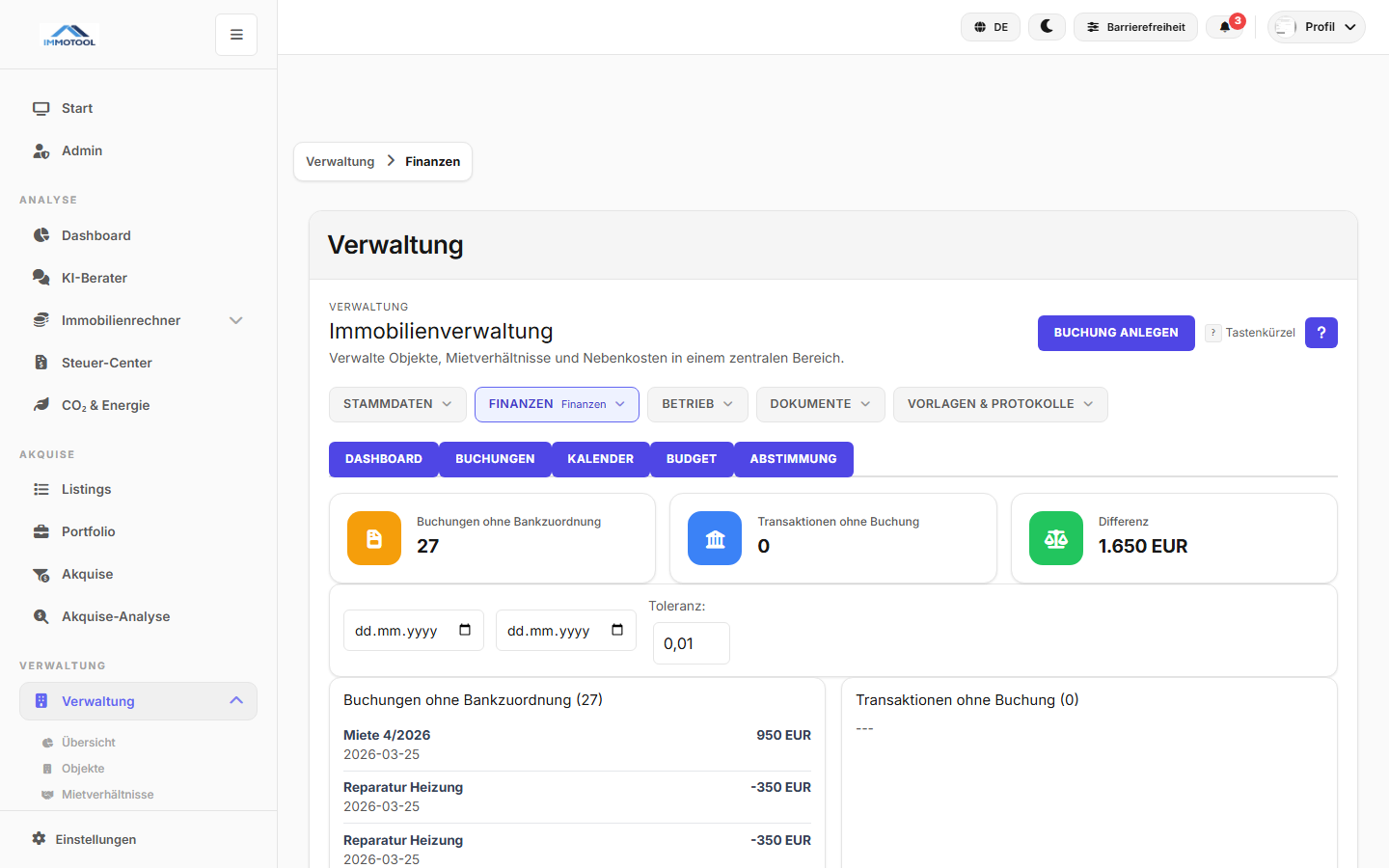Click the green balance scale Differenz icon
The height and width of the screenshot is (868, 1389).
(1055, 538)
